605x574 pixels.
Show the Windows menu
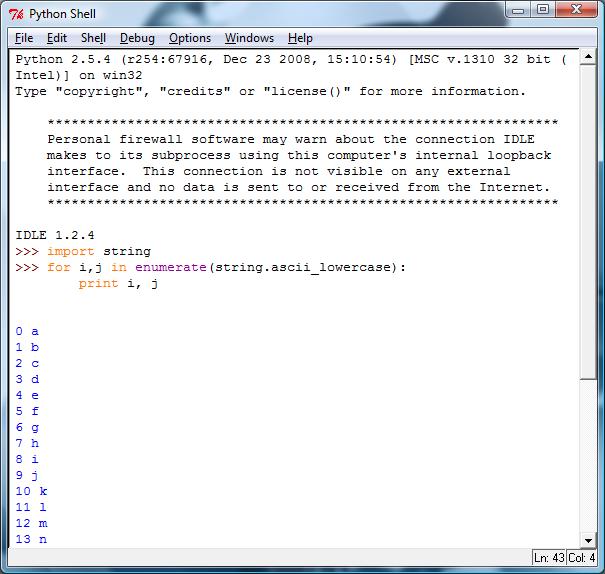(x=249, y=38)
